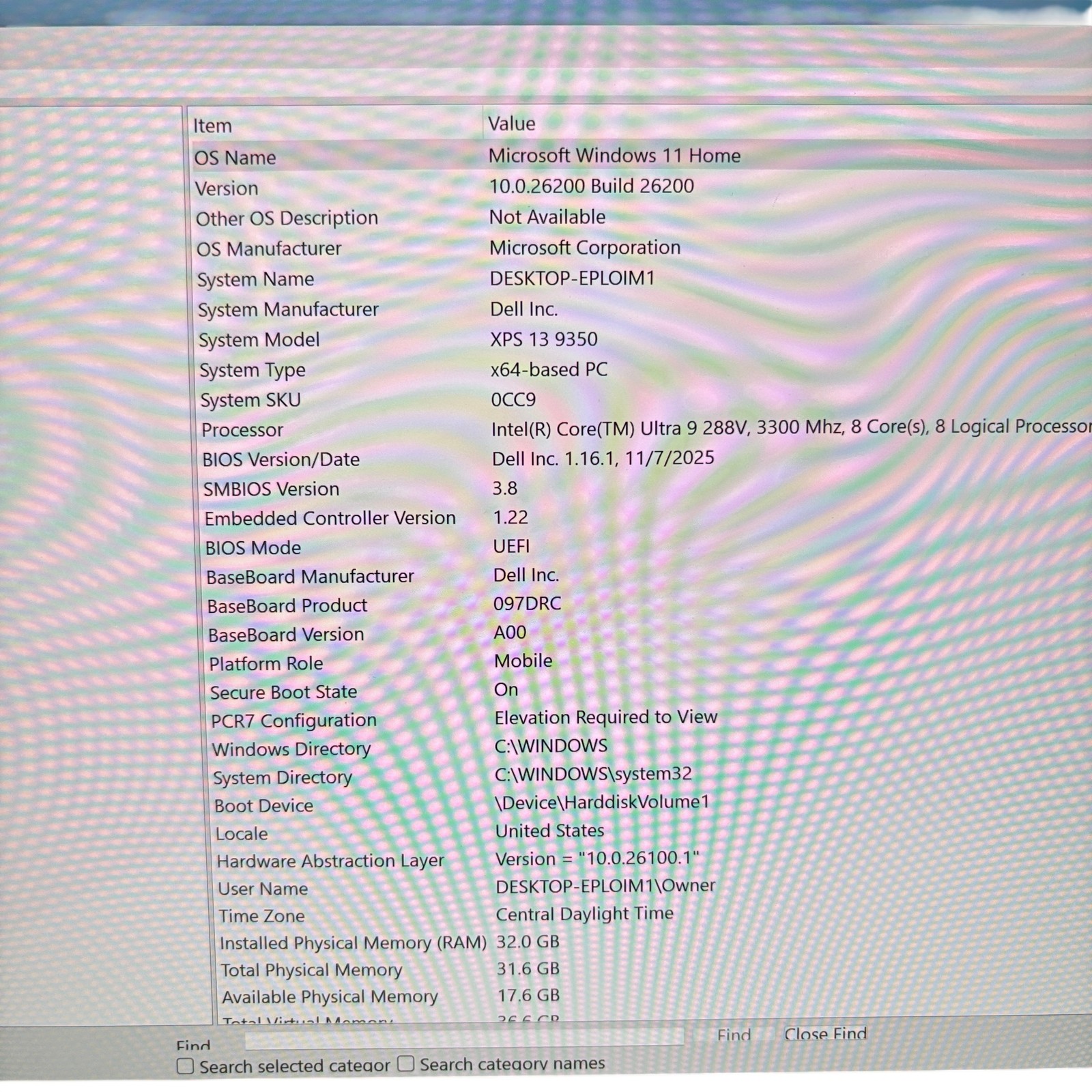Screen dimensions: 1092x1092
Task: Click the value 0CC9
Action: tap(513, 399)
